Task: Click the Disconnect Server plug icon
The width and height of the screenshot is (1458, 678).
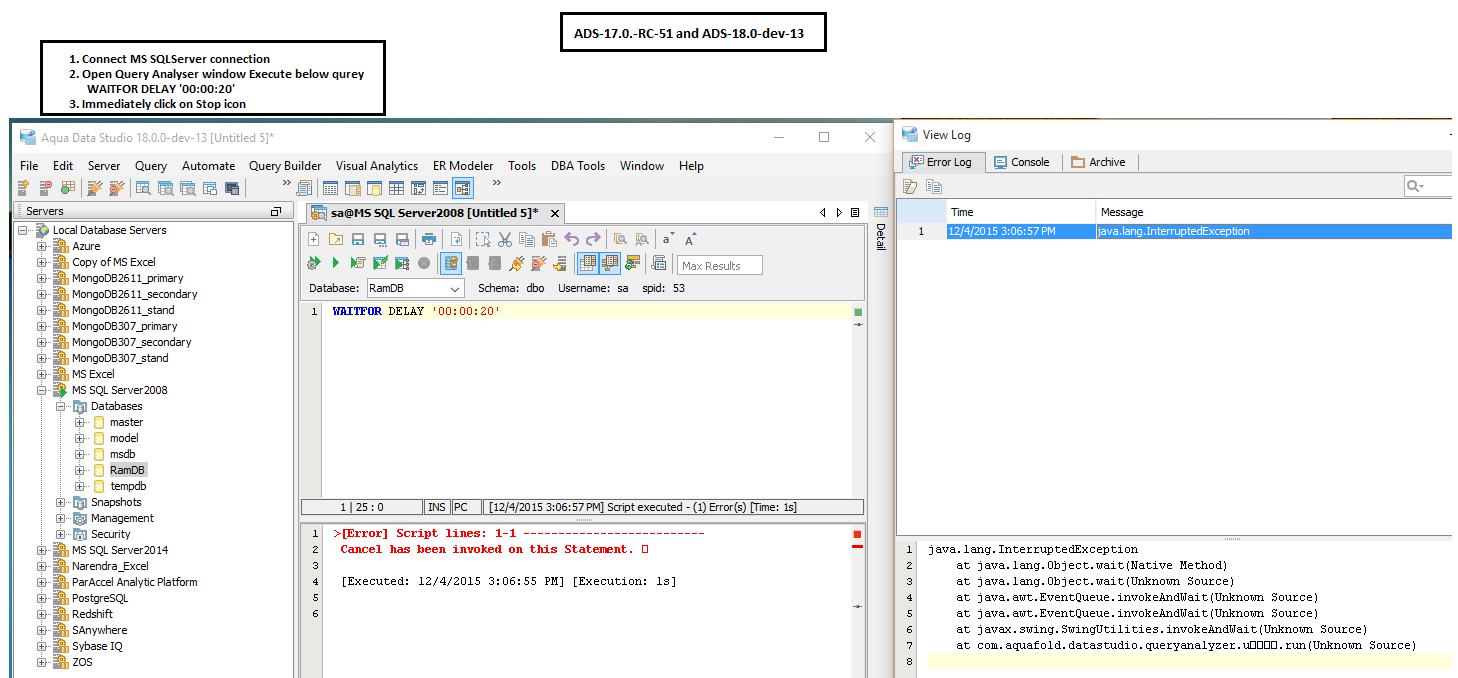Action: tap(116, 187)
